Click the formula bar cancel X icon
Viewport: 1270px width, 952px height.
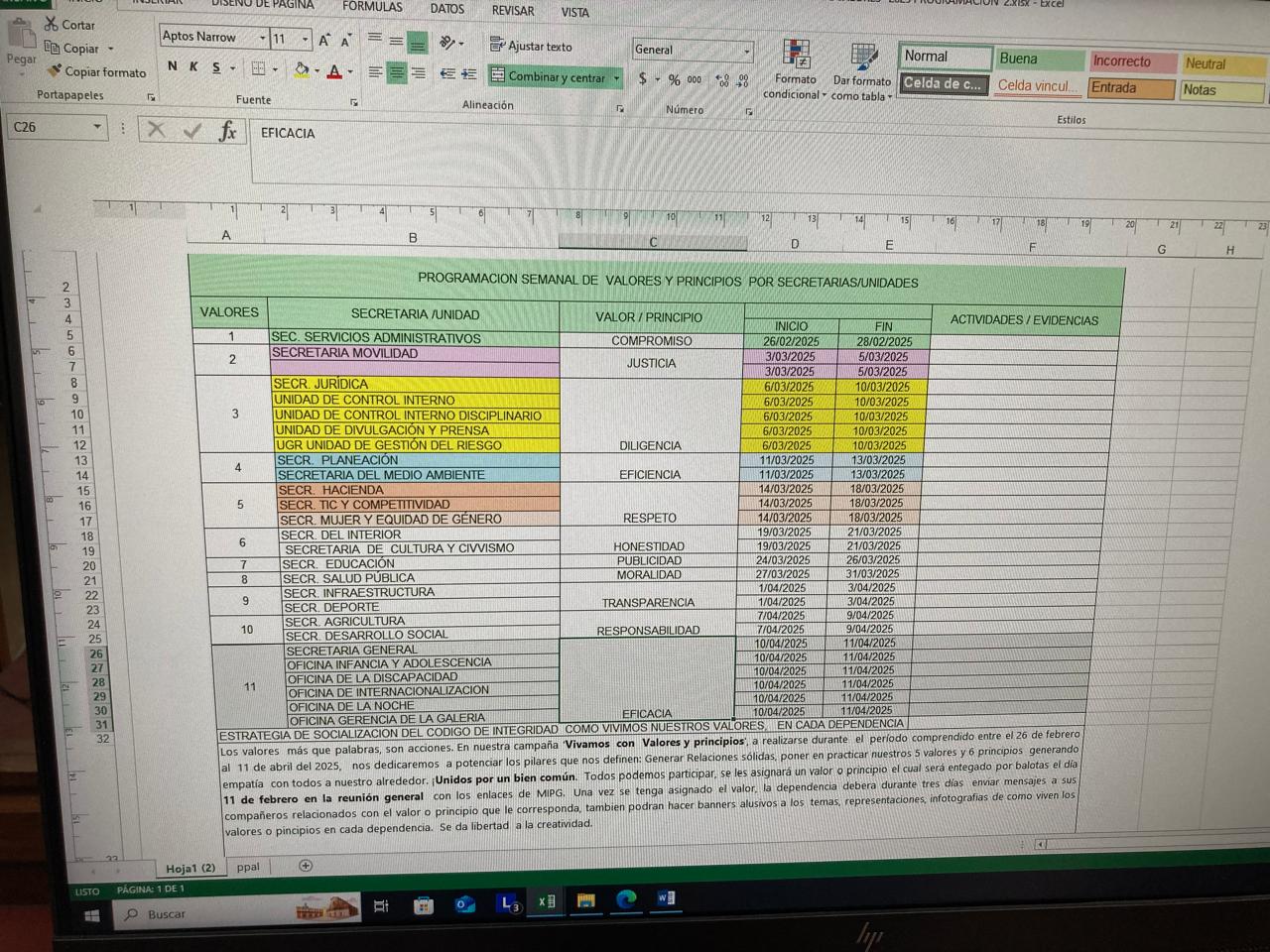(156, 129)
